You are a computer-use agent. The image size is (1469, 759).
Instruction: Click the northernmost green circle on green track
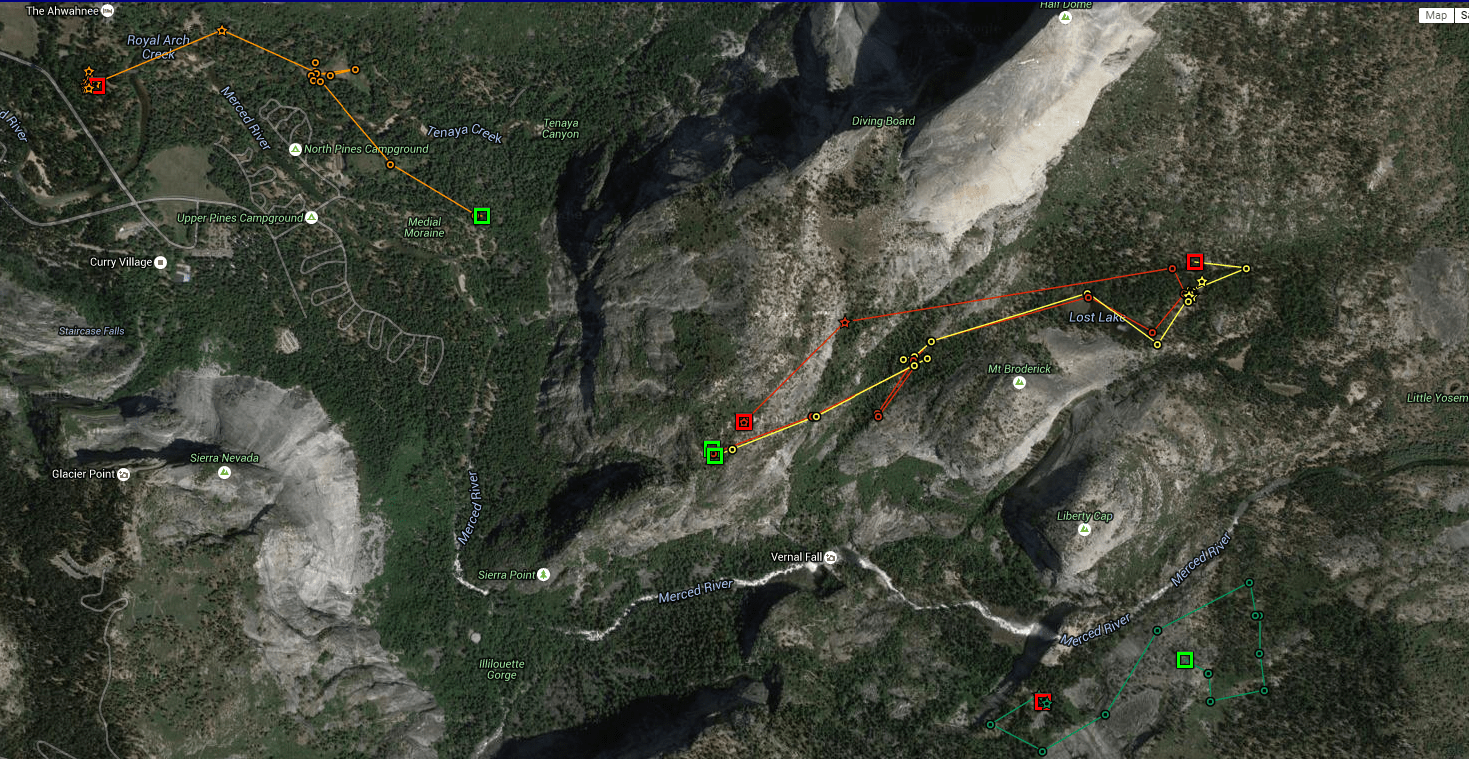point(1248,583)
